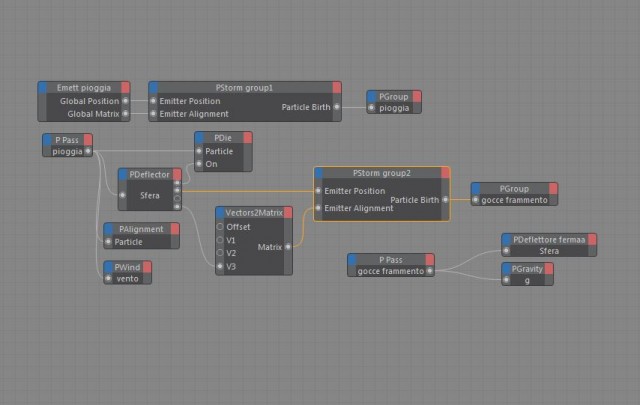Open the red outputs menu on PStorm group1 node
640x405 pixels.
(x=337, y=87)
